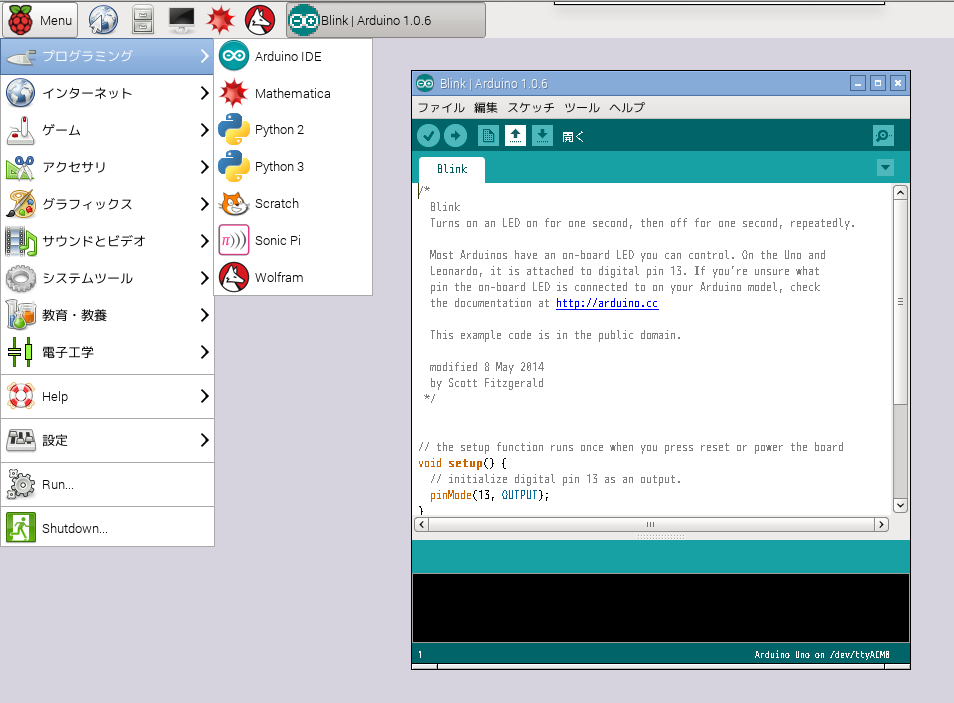
Task: Click the vertical scrollbar thumb in editor
Action: tap(900, 302)
